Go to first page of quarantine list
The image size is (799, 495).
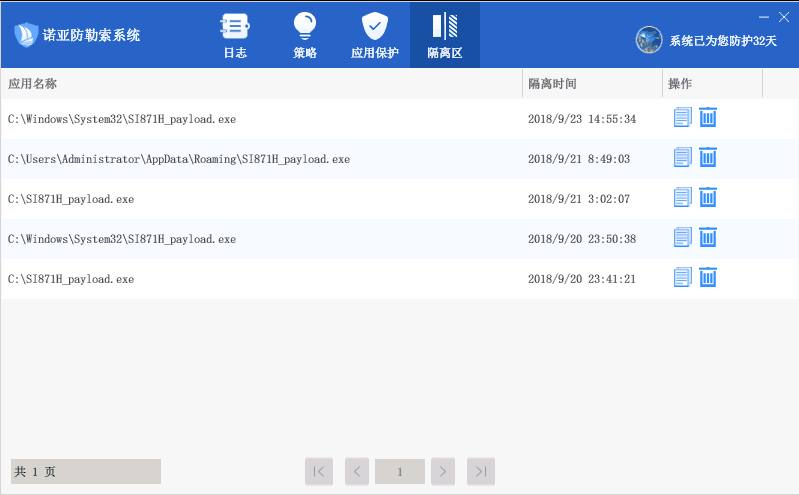(319, 472)
